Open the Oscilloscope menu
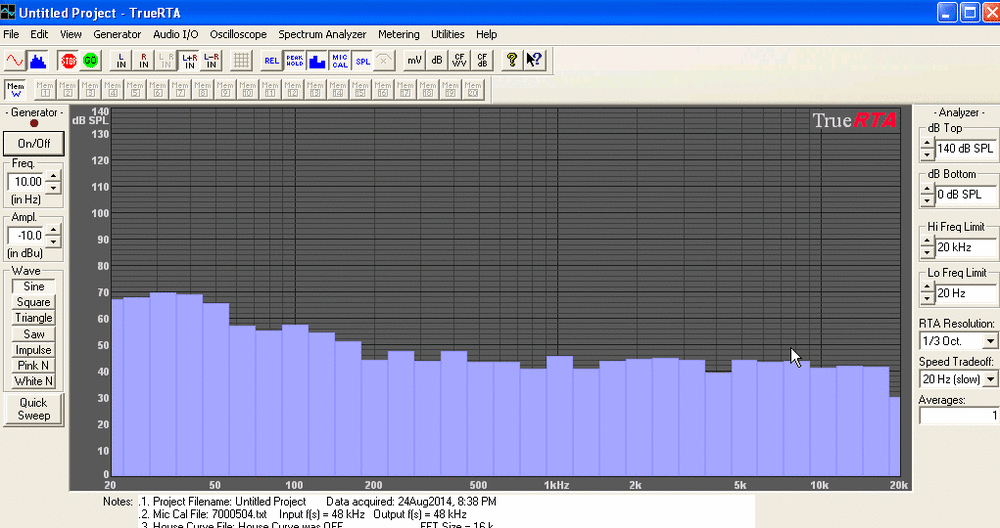 click(238, 34)
